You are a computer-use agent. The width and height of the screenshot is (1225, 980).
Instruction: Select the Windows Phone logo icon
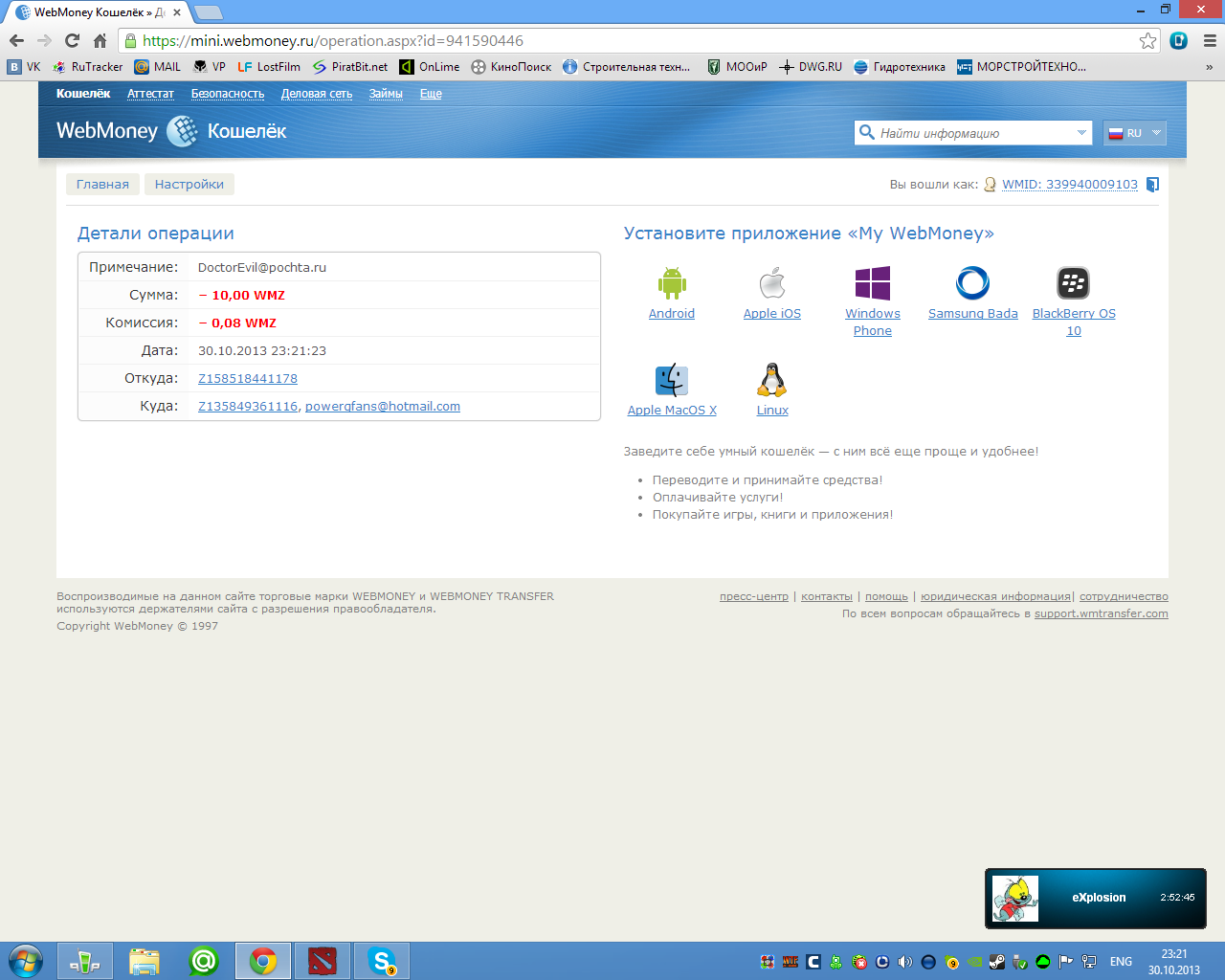[872, 283]
